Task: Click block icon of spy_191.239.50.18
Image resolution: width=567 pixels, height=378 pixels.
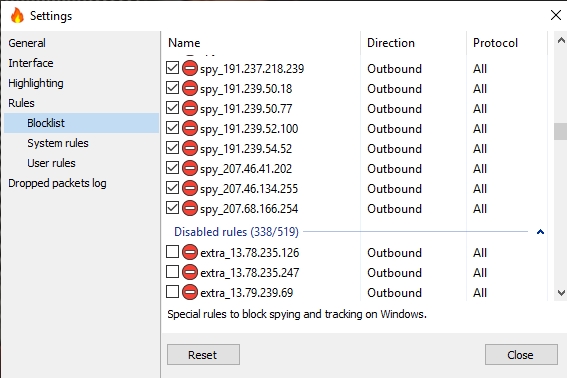Action: tap(190, 88)
